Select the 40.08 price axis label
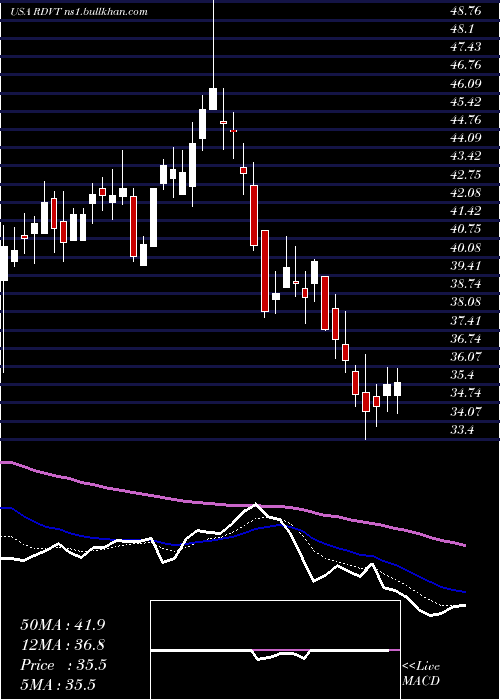 pos(465,247)
